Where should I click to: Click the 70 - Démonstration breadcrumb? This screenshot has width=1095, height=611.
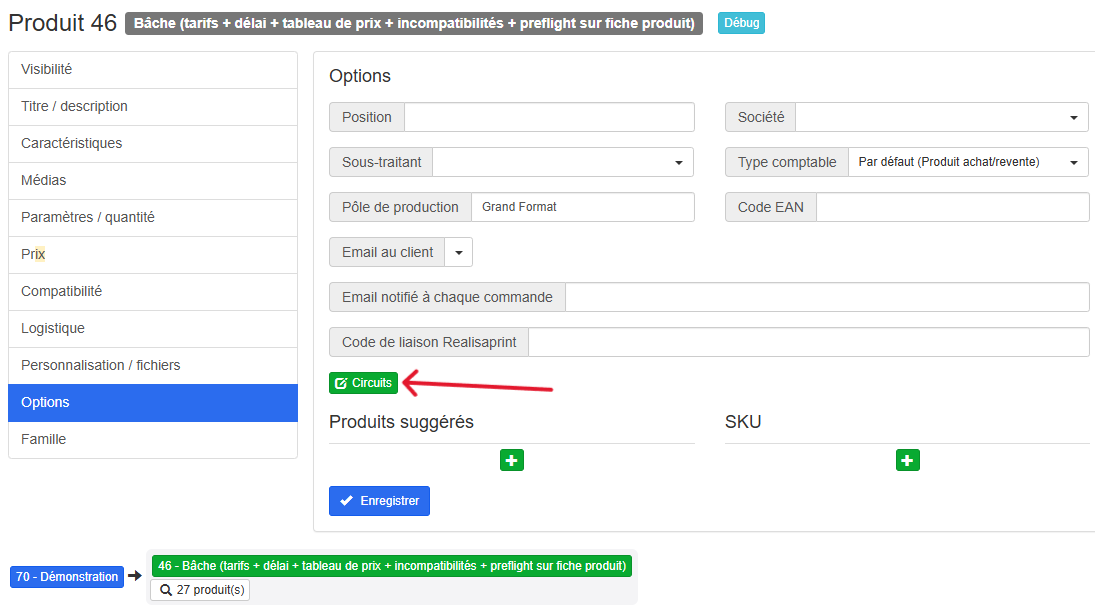[x=67, y=577]
